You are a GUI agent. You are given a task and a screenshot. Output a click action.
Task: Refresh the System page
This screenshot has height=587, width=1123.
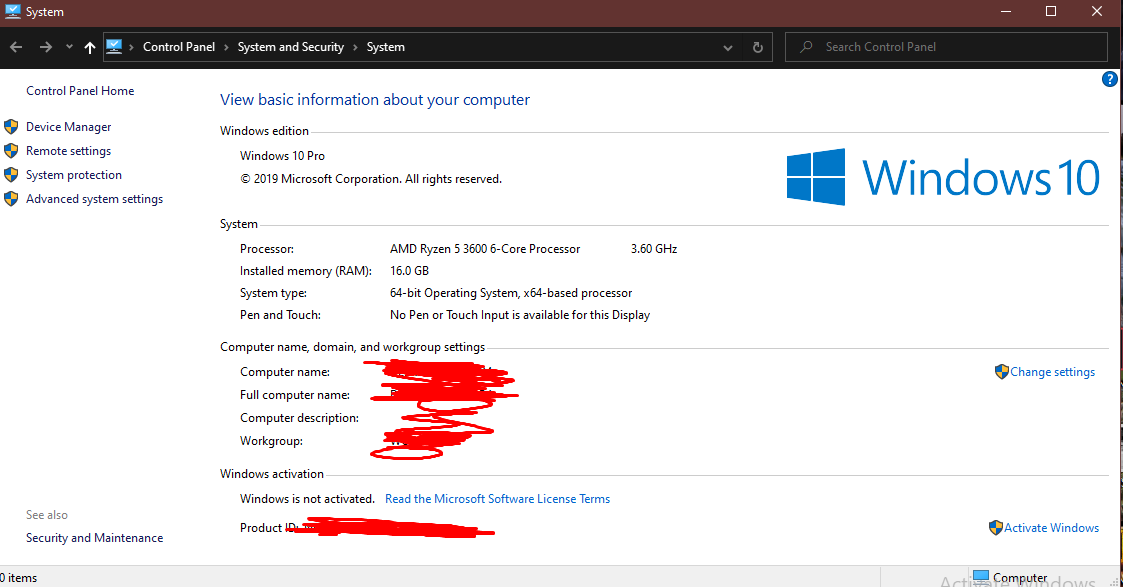pyautogui.click(x=758, y=47)
